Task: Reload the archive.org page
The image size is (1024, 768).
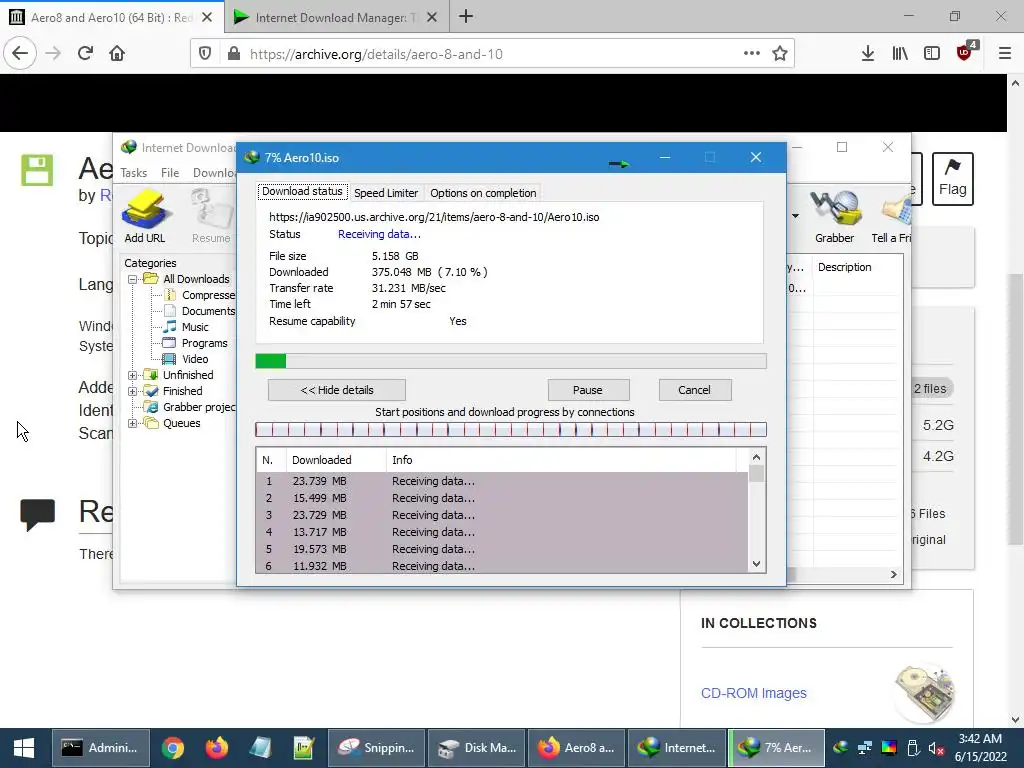Action: click(x=86, y=53)
